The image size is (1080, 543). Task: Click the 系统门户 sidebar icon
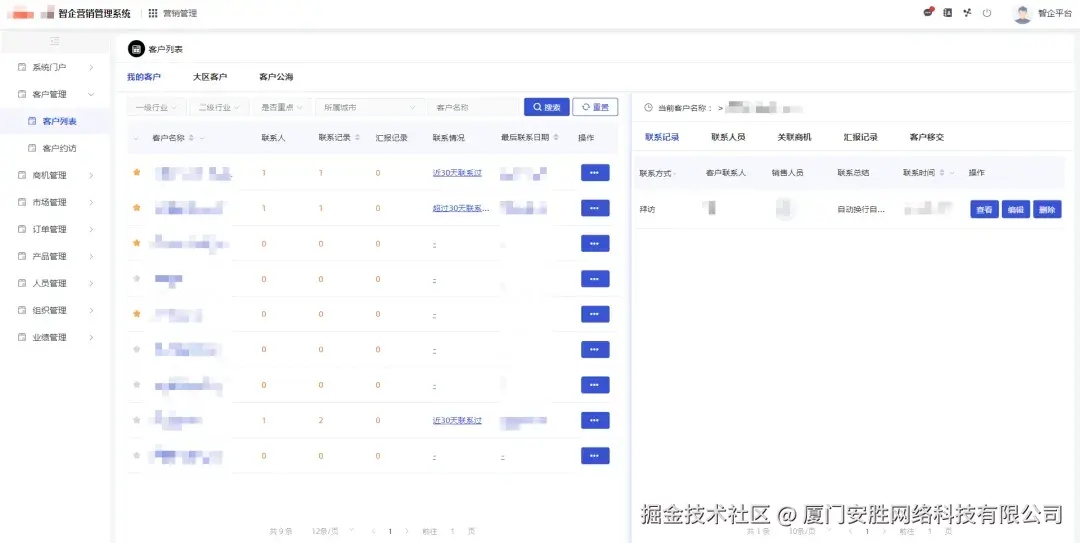click(x=21, y=68)
